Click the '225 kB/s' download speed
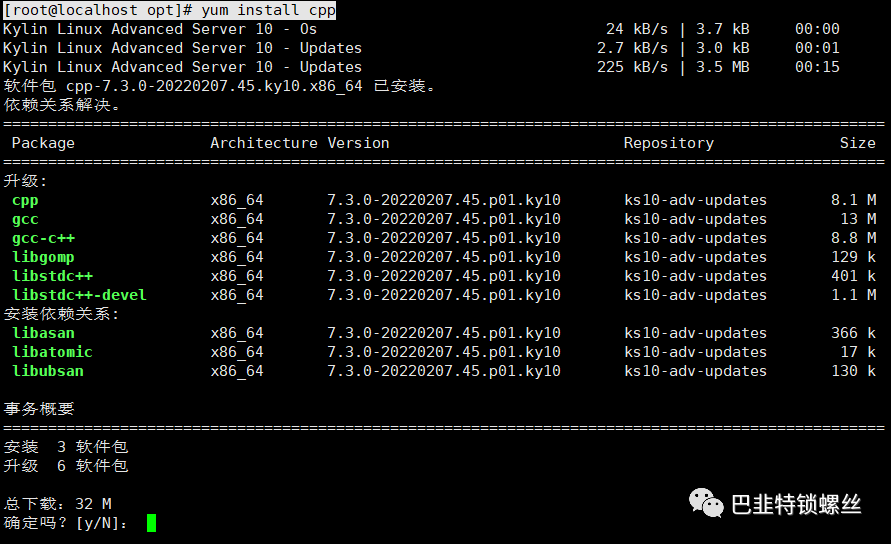The height and width of the screenshot is (544, 891). (632, 67)
